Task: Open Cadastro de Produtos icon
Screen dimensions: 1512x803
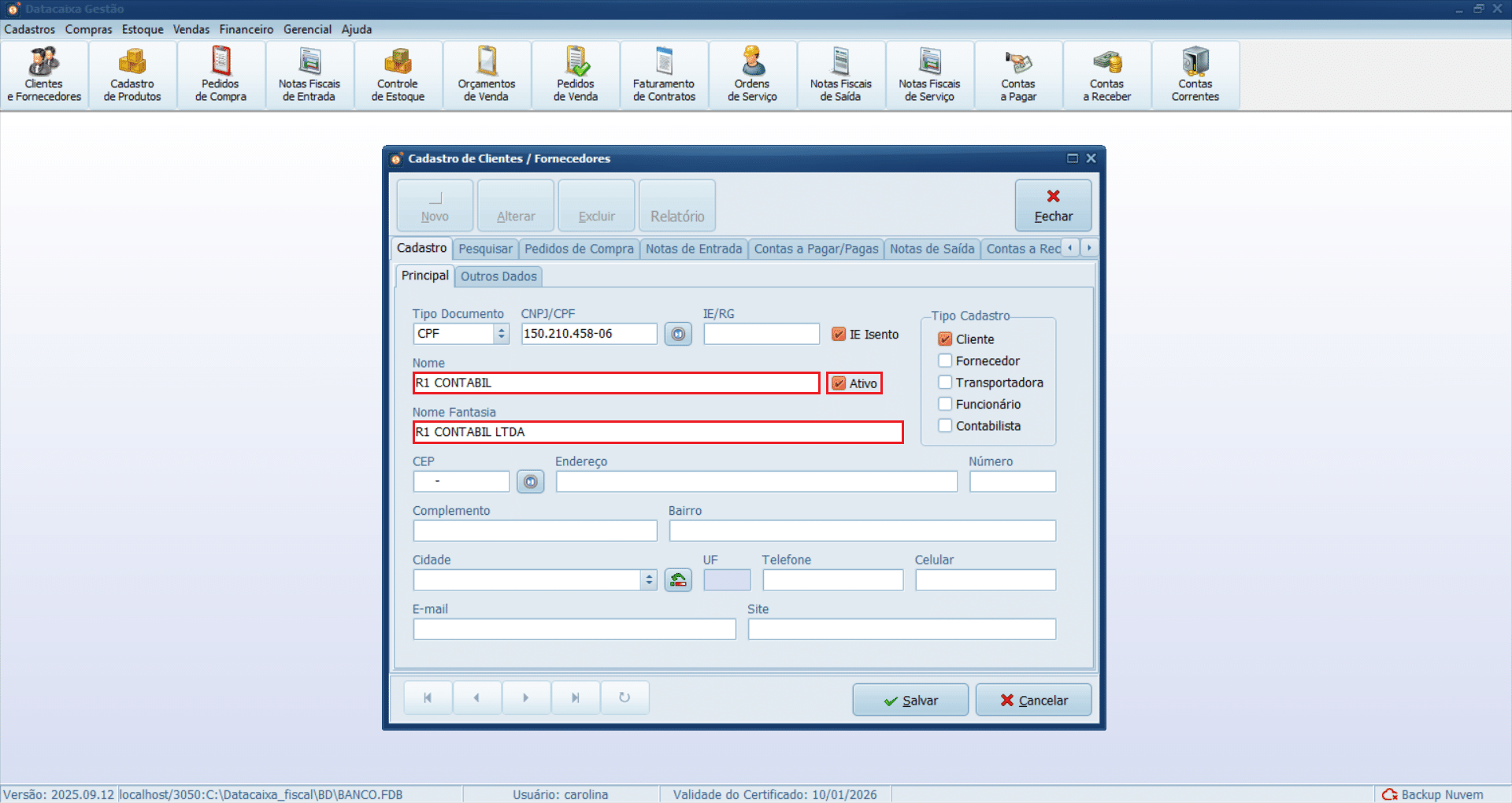Action: 132,76
